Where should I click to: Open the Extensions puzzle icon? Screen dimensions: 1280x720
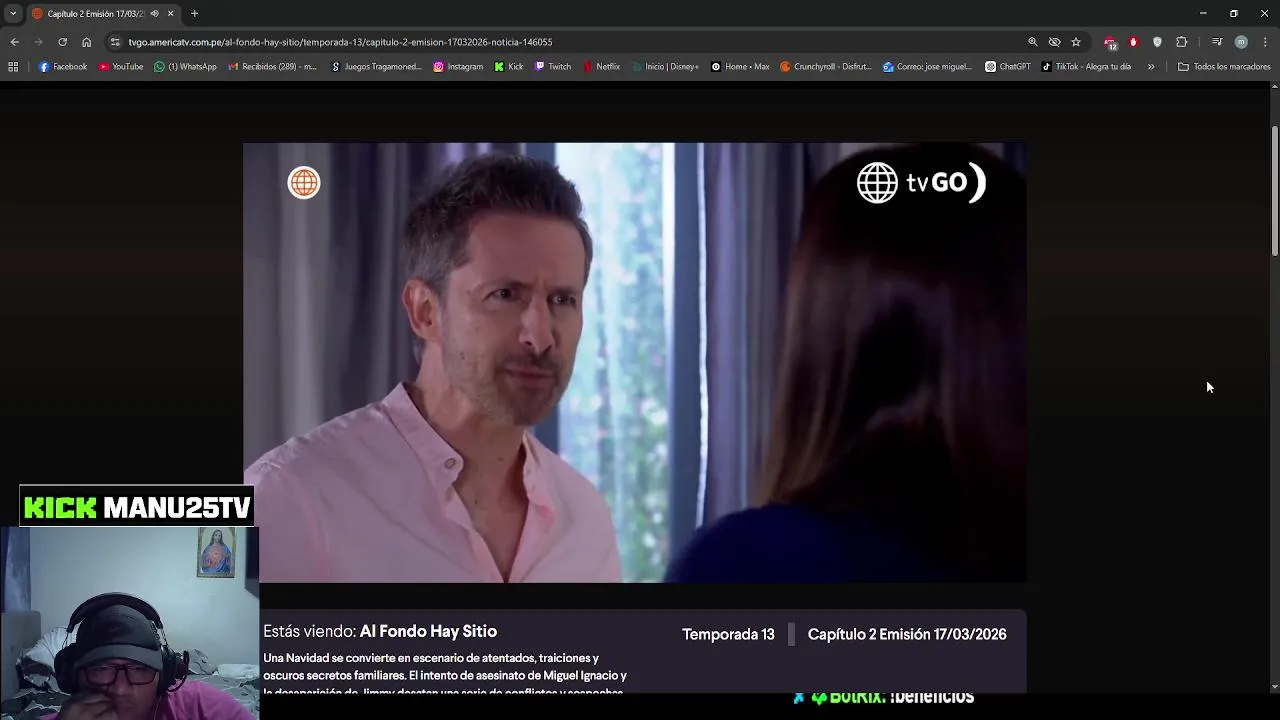pos(1182,42)
